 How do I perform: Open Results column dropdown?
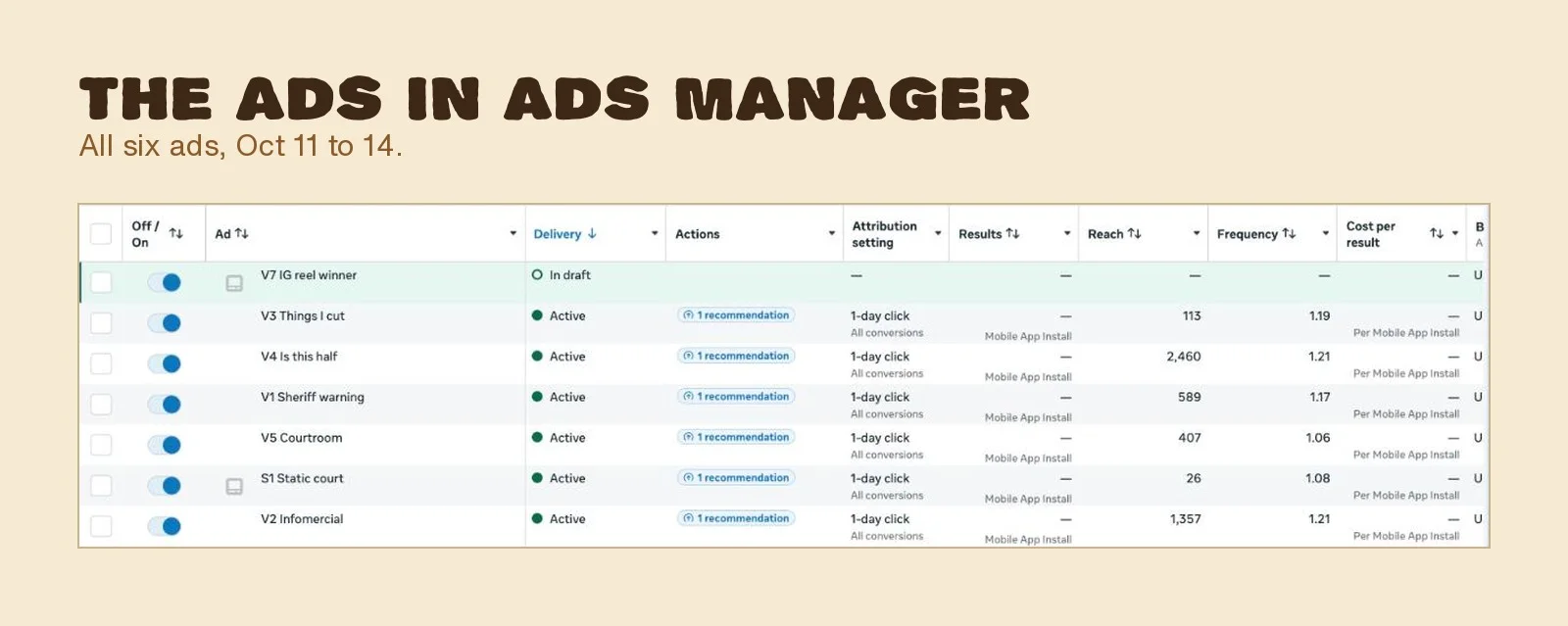[x=1067, y=233]
